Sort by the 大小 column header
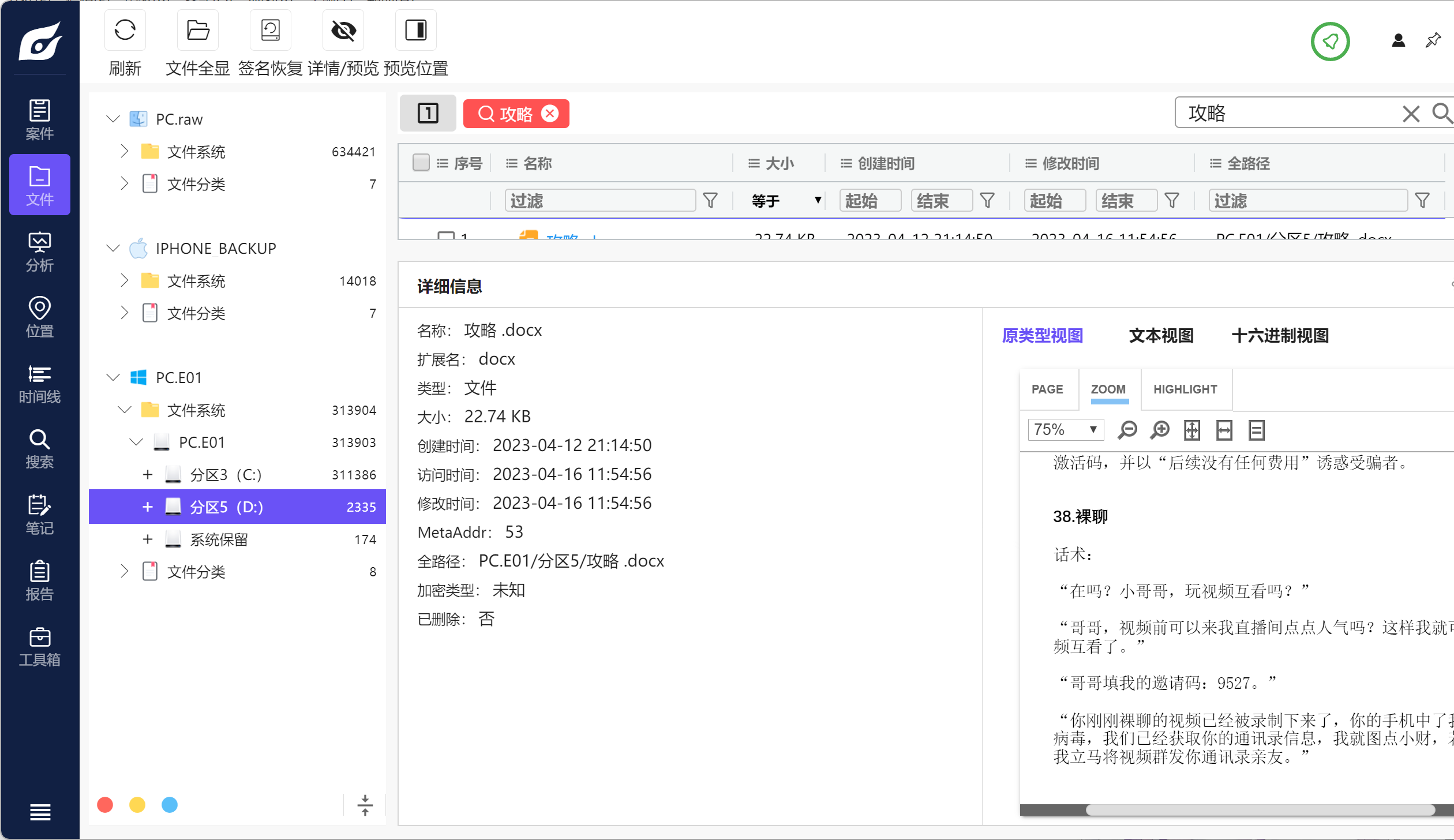The height and width of the screenshot is (840, 1454). tap(779, 163)
